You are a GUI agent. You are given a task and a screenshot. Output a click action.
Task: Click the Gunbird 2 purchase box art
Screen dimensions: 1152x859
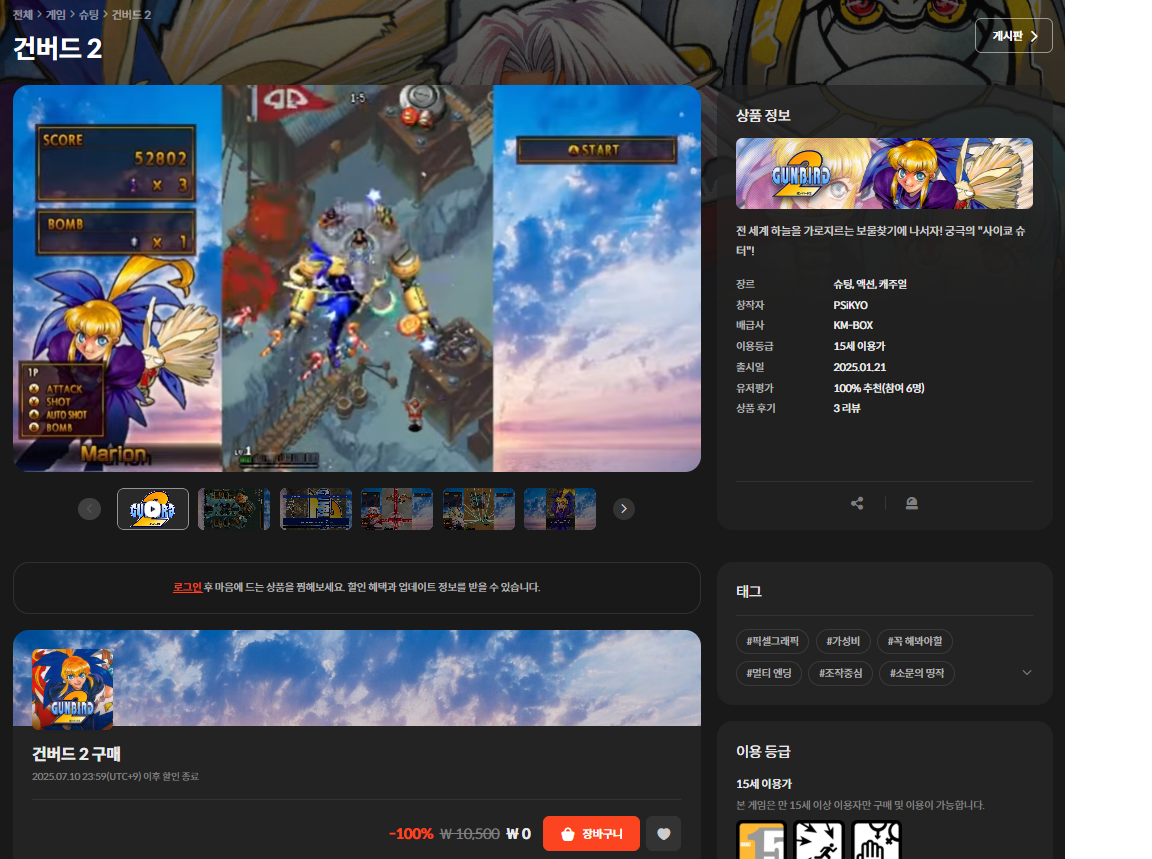click(73, 689)
